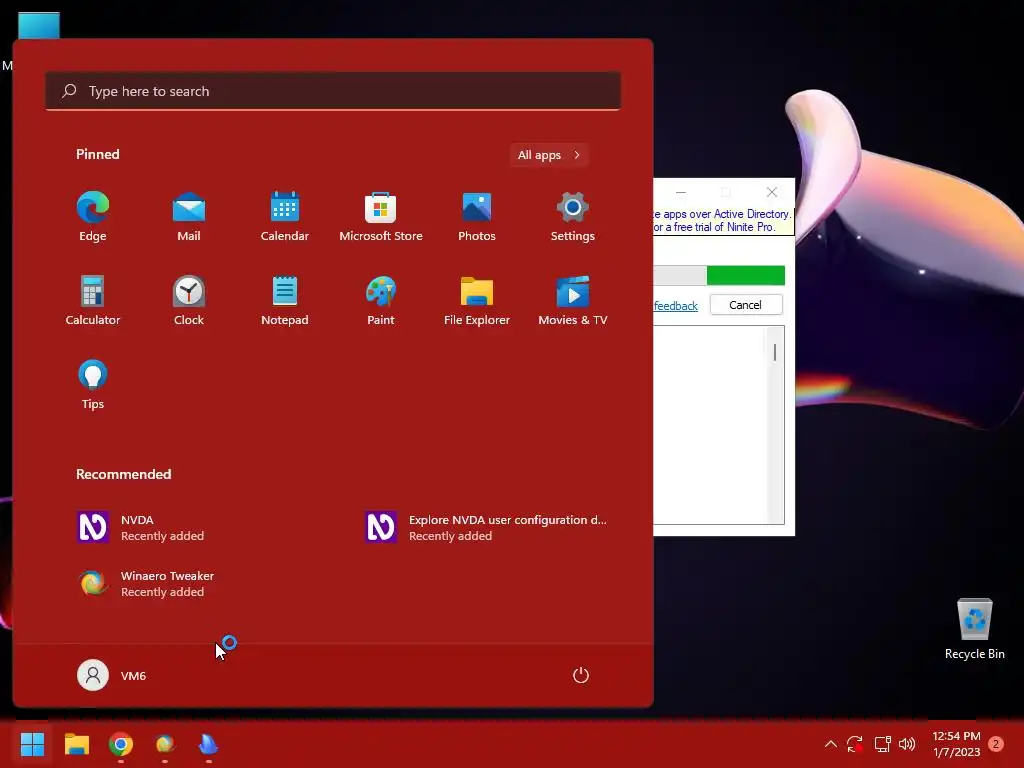This screenshot has height=768, width=1024.
Task: Open Settings from pinned apps
Action: click(573, 217)
